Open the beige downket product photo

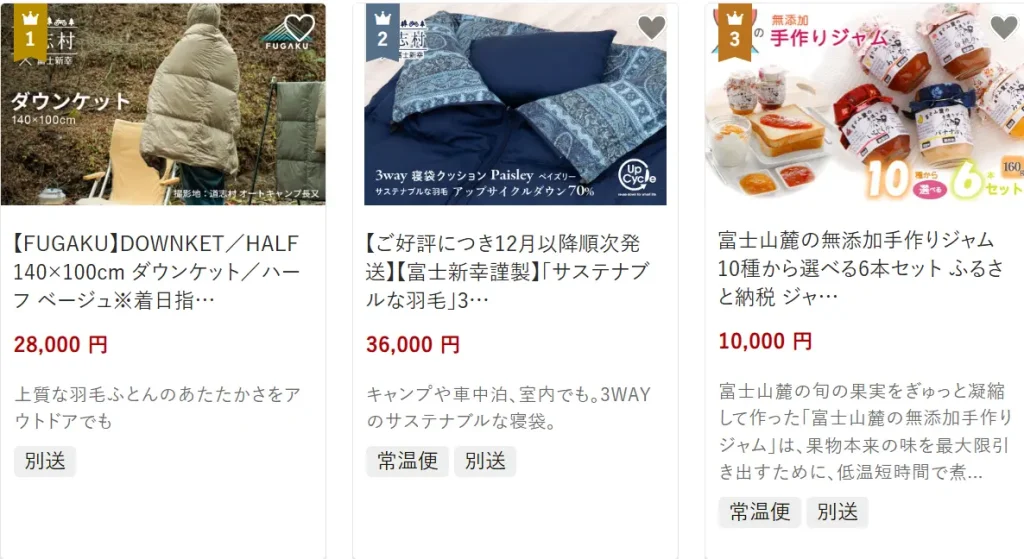point(163,104)
